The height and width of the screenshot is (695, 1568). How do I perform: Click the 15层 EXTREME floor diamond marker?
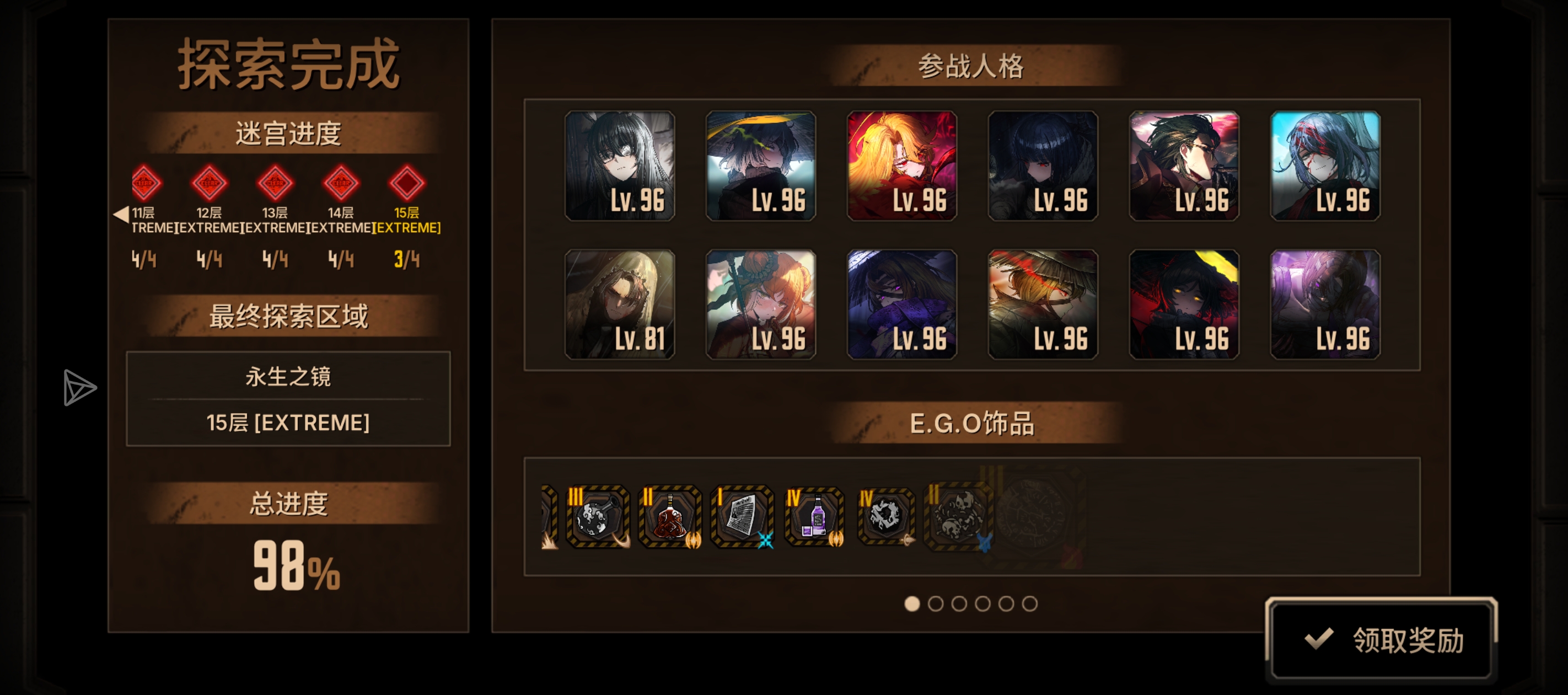click(x=406, y=183)
